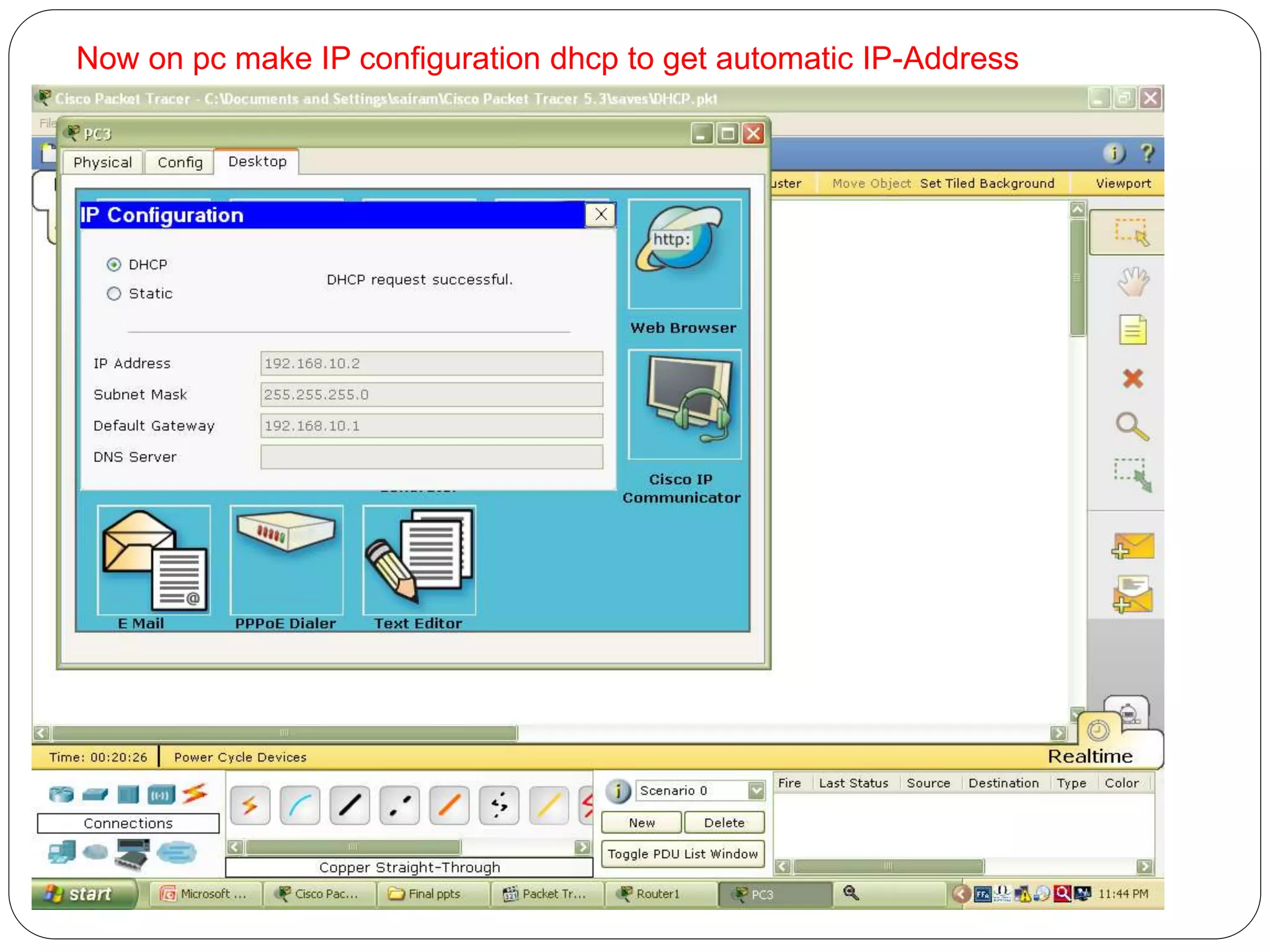
Task: Select the Hubs device category
Action: [128, 794]
